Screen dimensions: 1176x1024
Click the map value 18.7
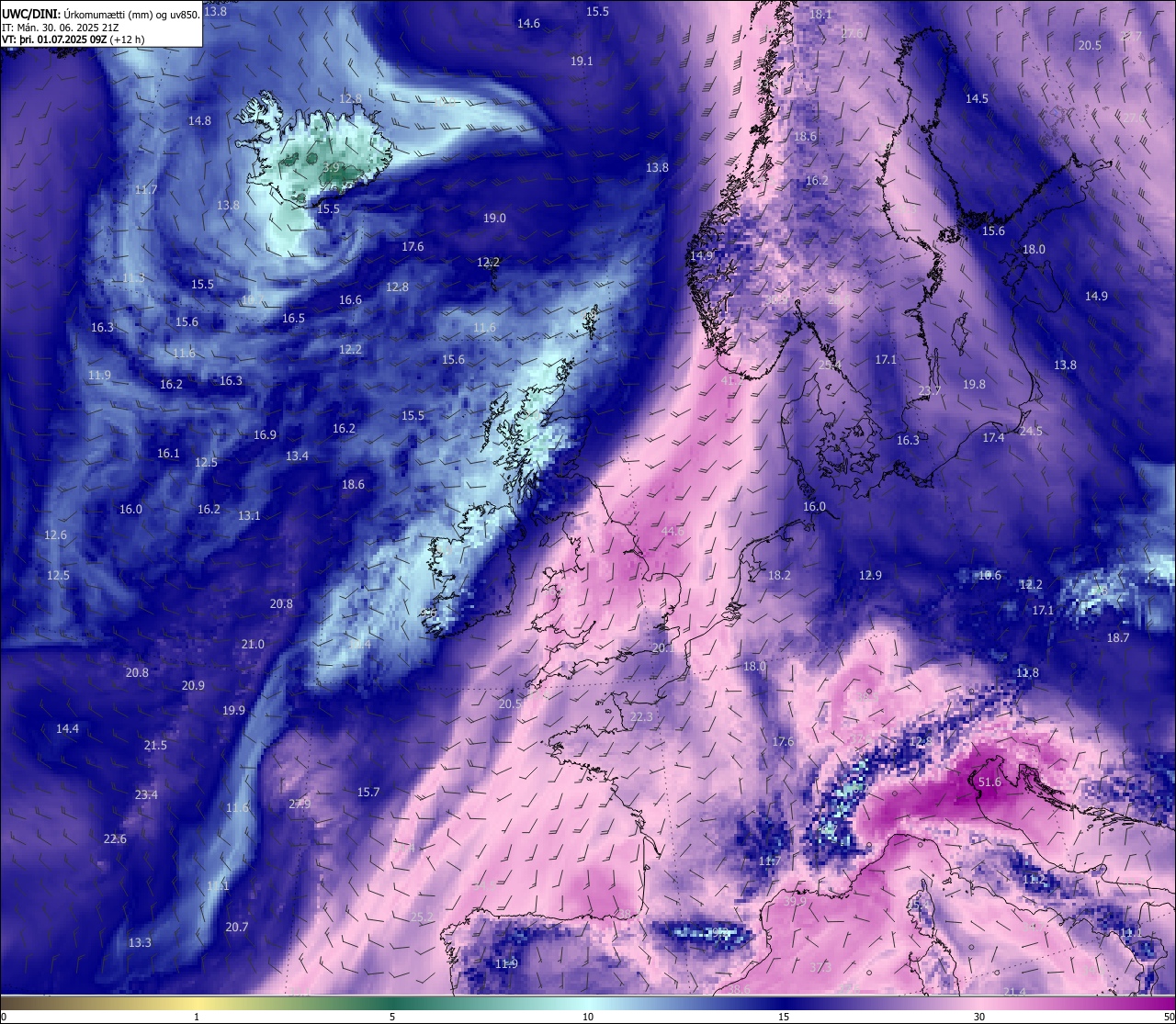click(x=1118, y=638)
